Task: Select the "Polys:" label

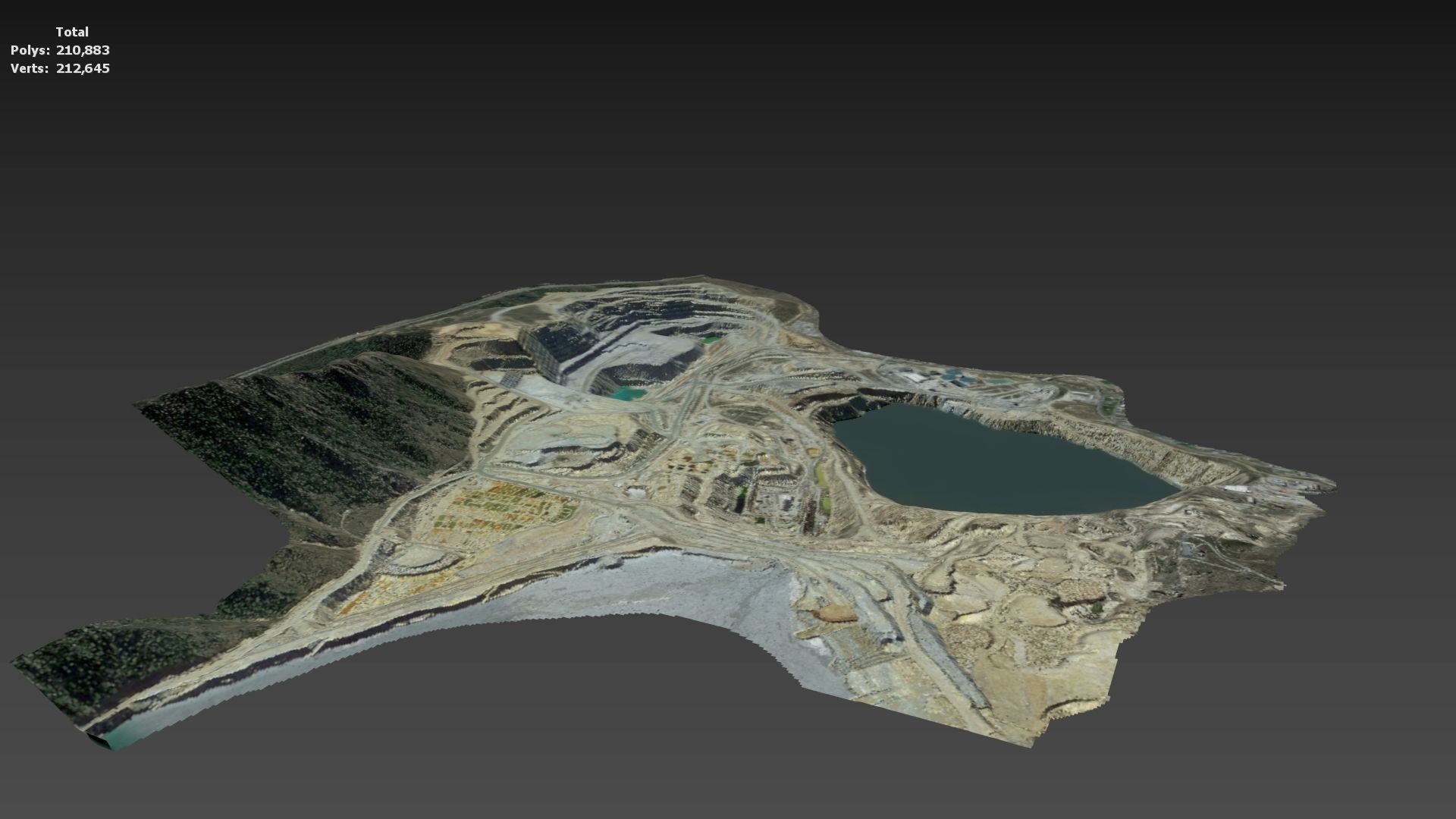Action: tap(30, 50)
